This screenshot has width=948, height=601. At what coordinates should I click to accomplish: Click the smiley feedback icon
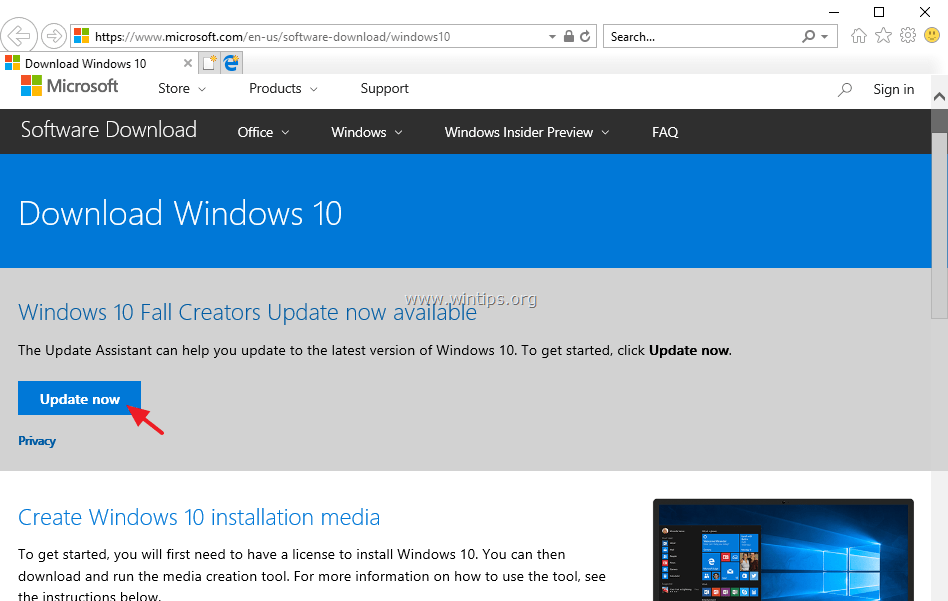point(932,35)
